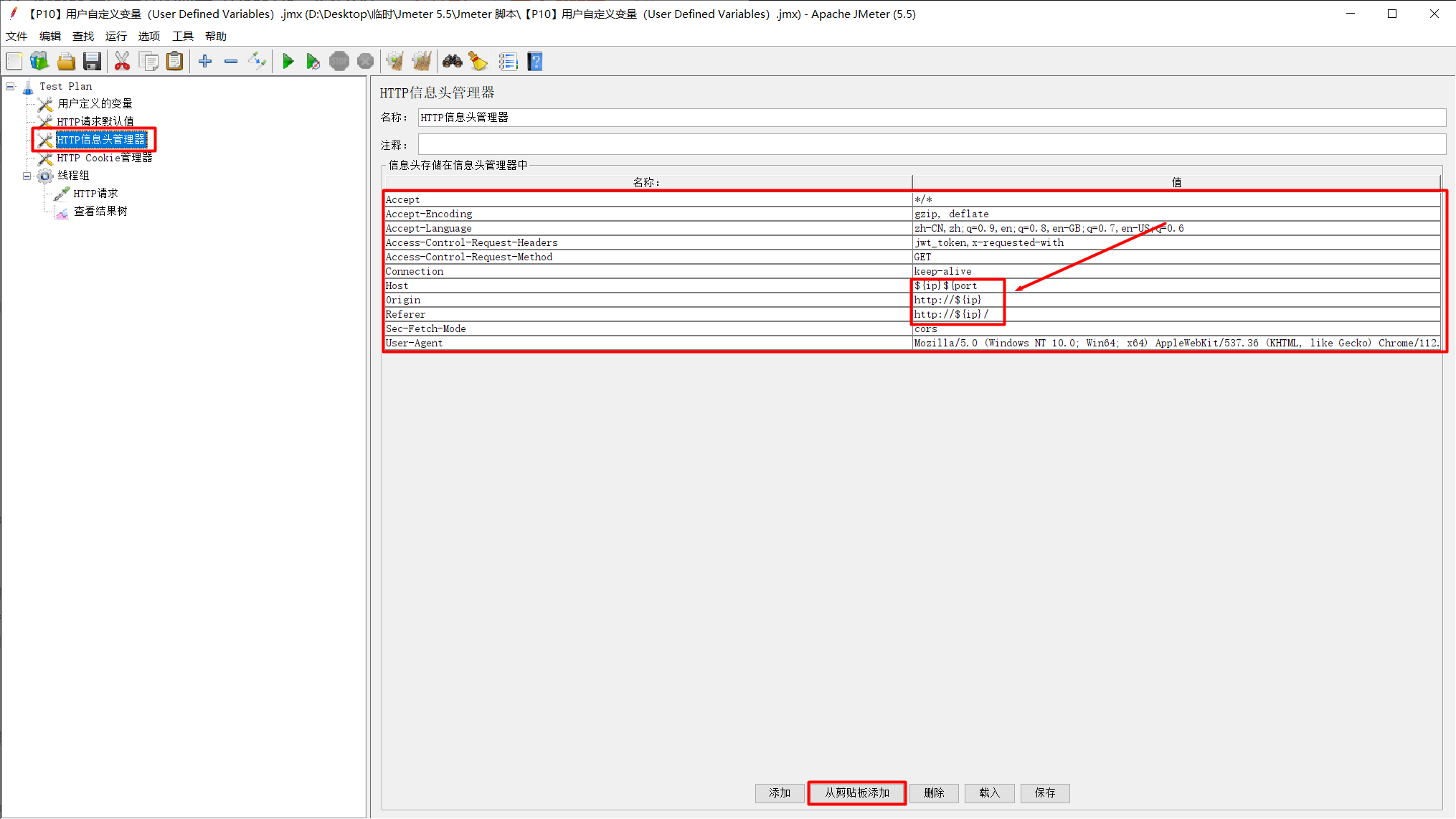Click the New test plan toolbar icon
1456x819 pixels.
(14, 62)
